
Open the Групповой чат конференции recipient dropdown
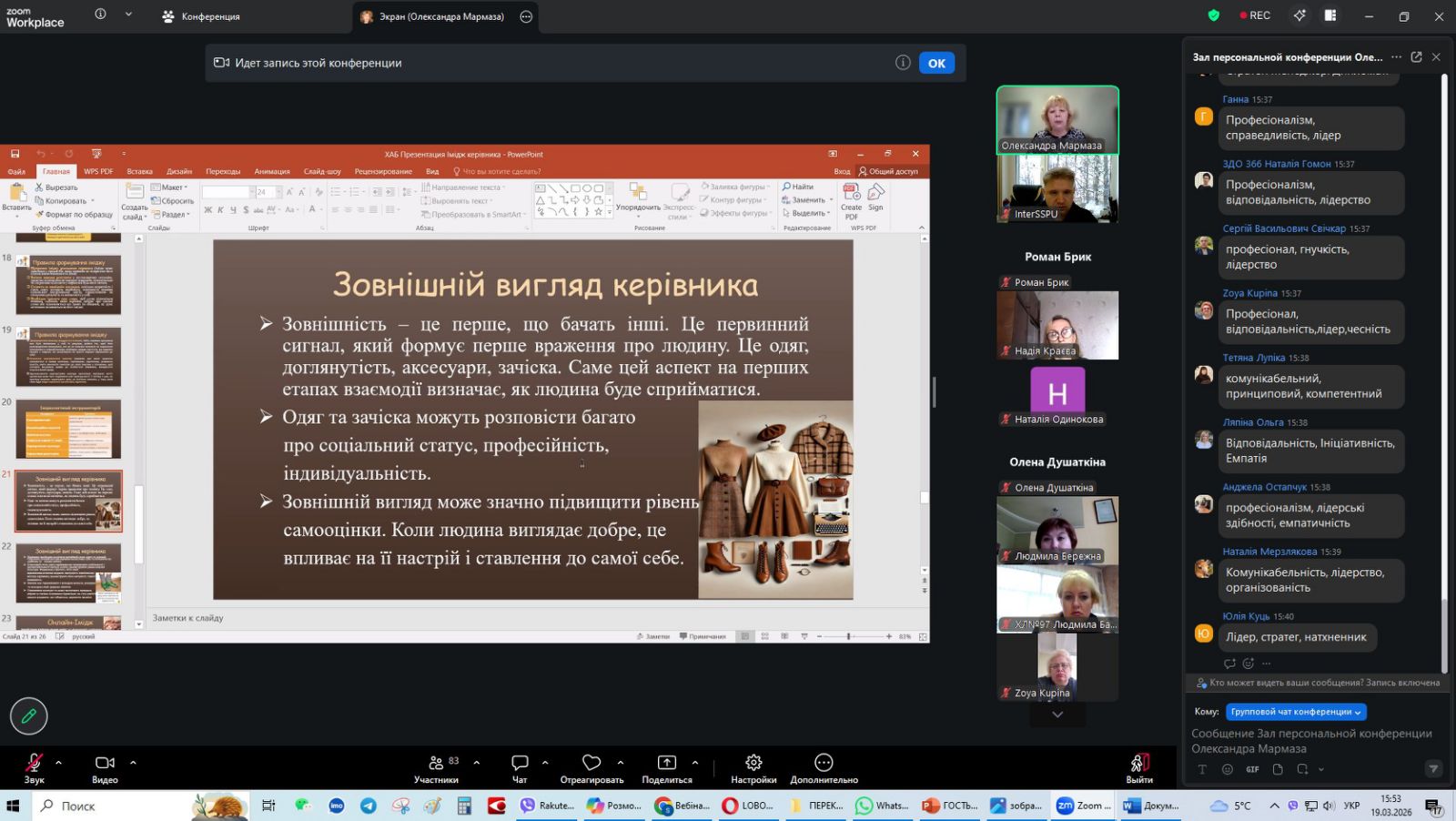1296,712
